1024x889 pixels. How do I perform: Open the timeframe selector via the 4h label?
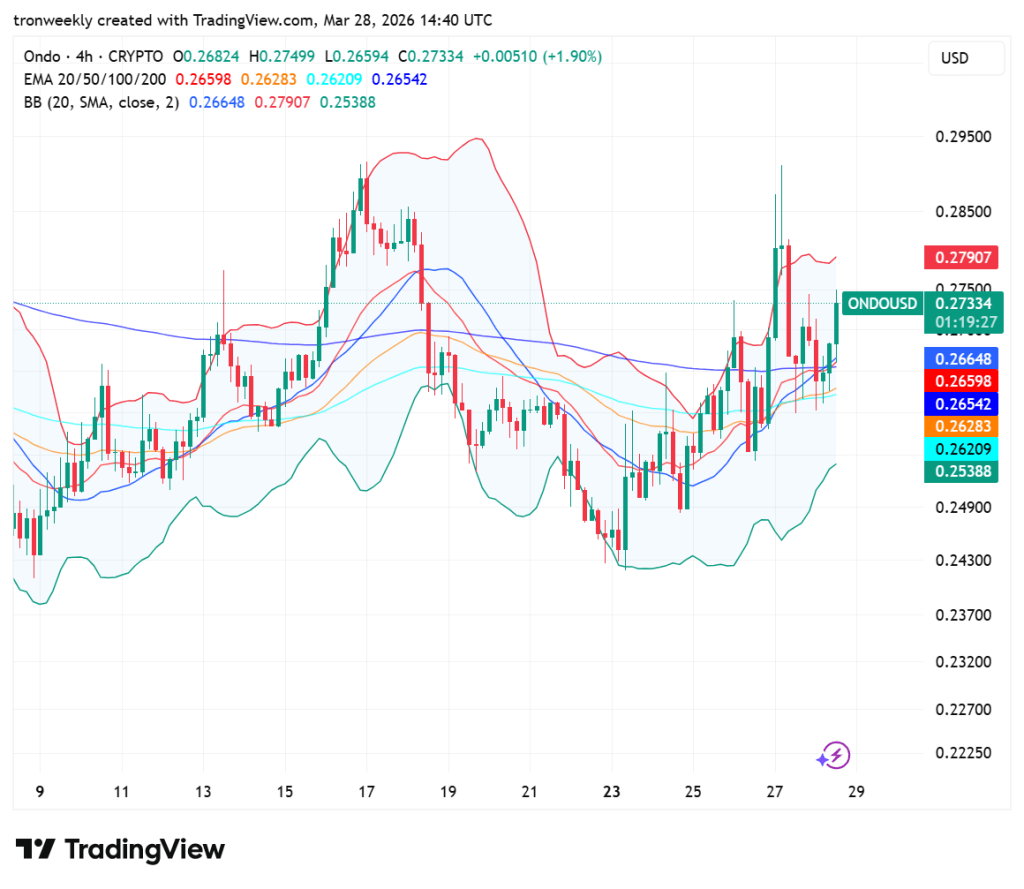coord(77,56)
